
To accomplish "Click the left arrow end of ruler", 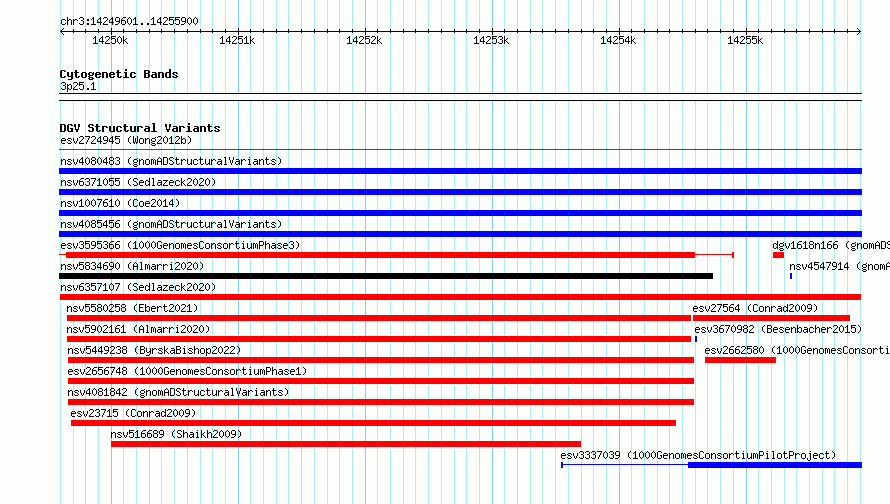I will [62, 31].
